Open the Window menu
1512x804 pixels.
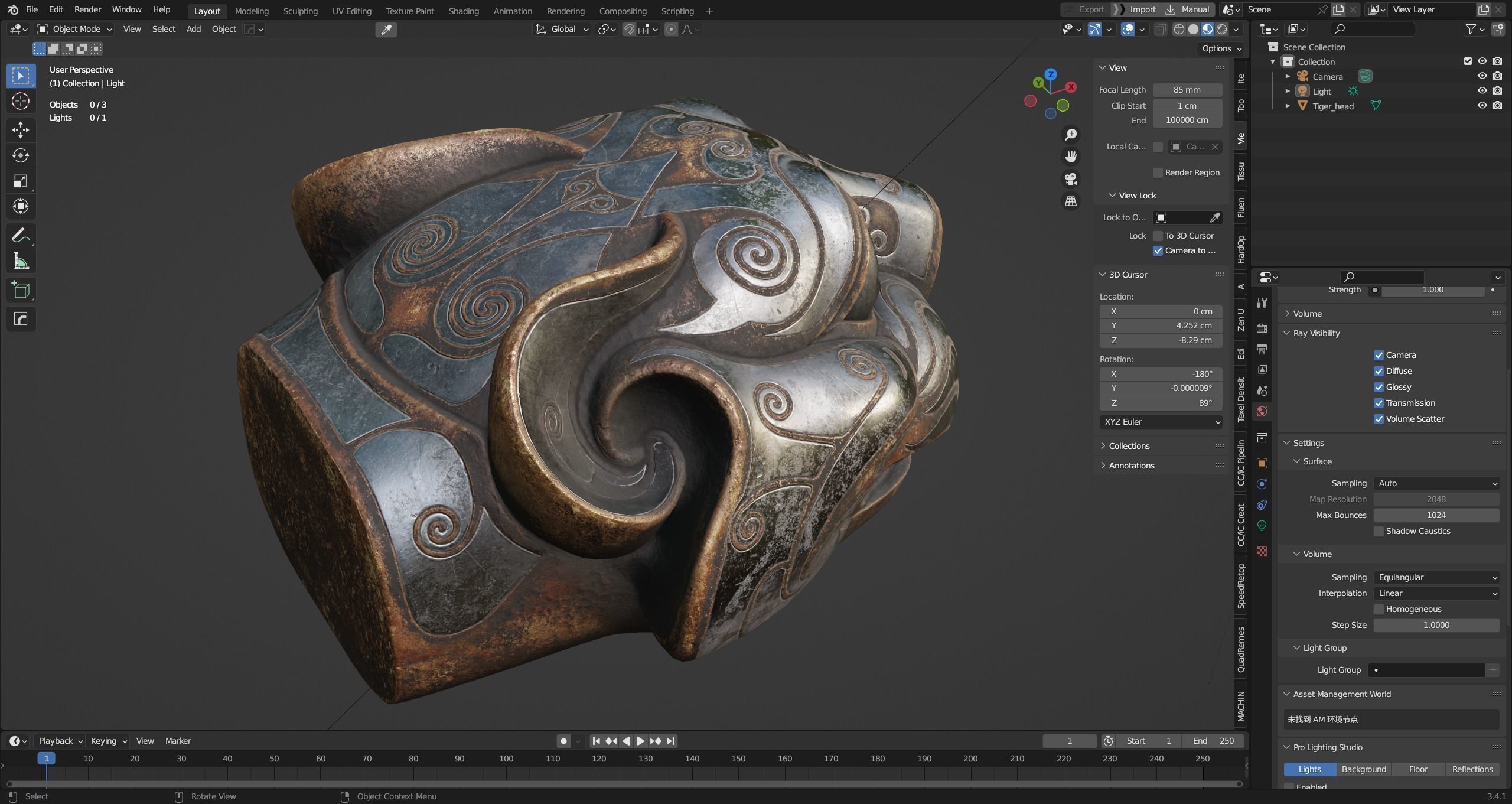pyautogui.click(x=126, y=10)
